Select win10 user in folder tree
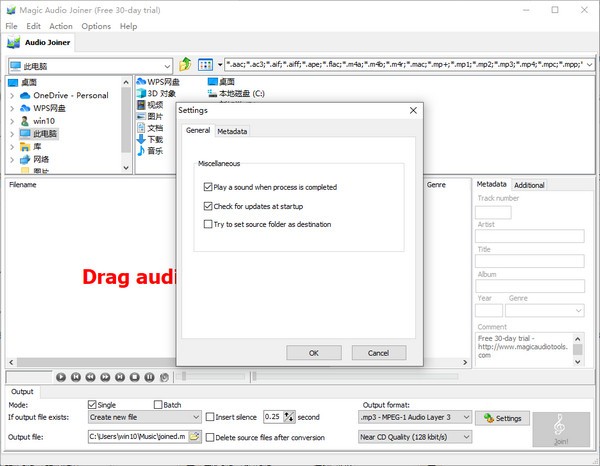This screenshot has height=466, width=600. [x=38, y=121]
